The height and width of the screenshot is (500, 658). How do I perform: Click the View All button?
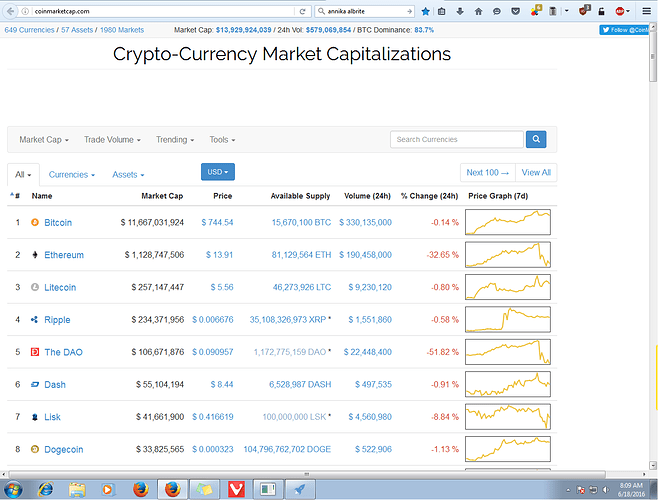click(536, 173)
